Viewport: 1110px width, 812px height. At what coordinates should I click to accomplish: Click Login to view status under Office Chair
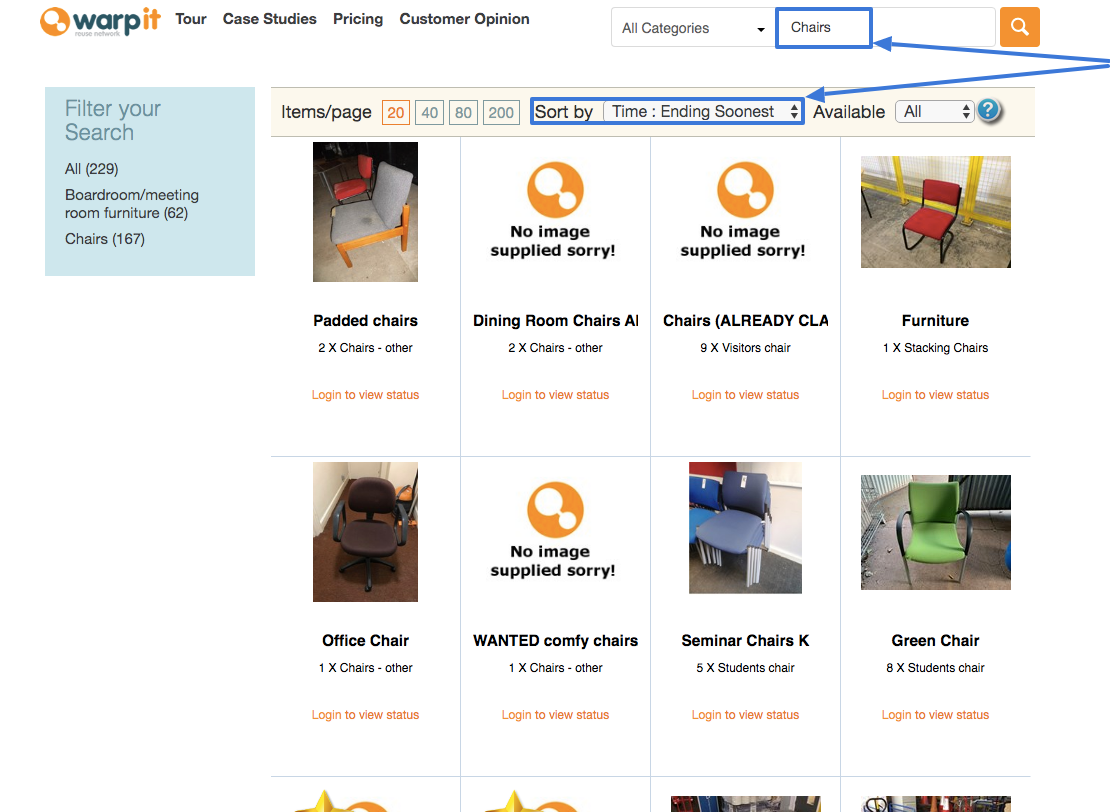[x=365, y=715]
